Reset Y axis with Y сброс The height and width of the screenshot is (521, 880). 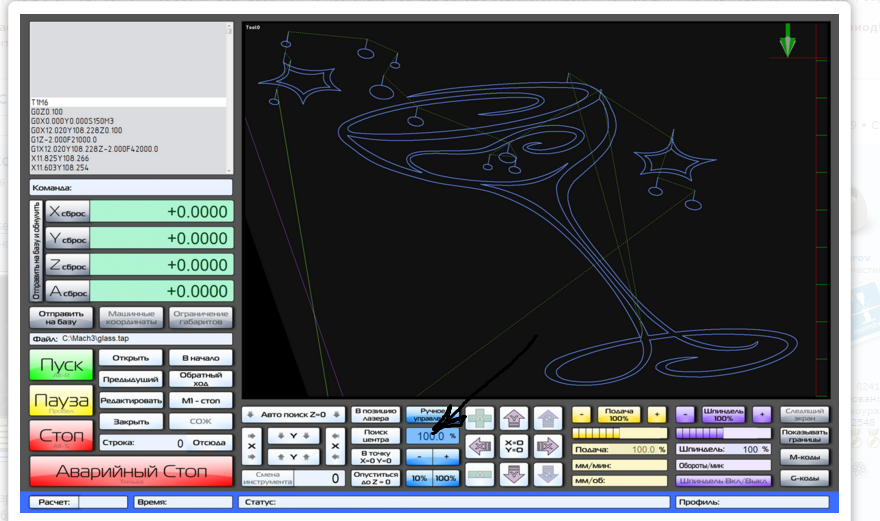click(67, 238)
